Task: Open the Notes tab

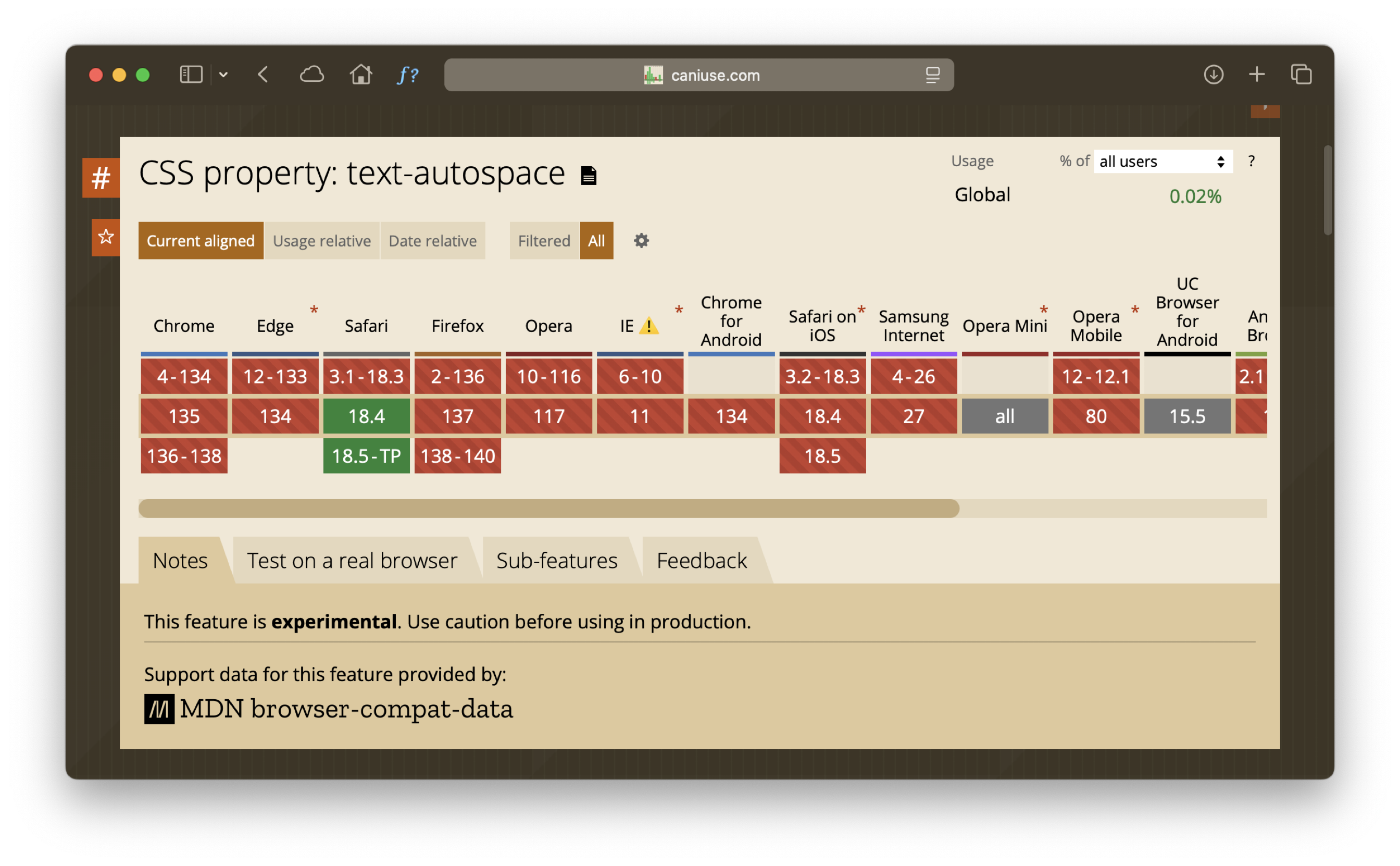Action: [x=180, y=560]
